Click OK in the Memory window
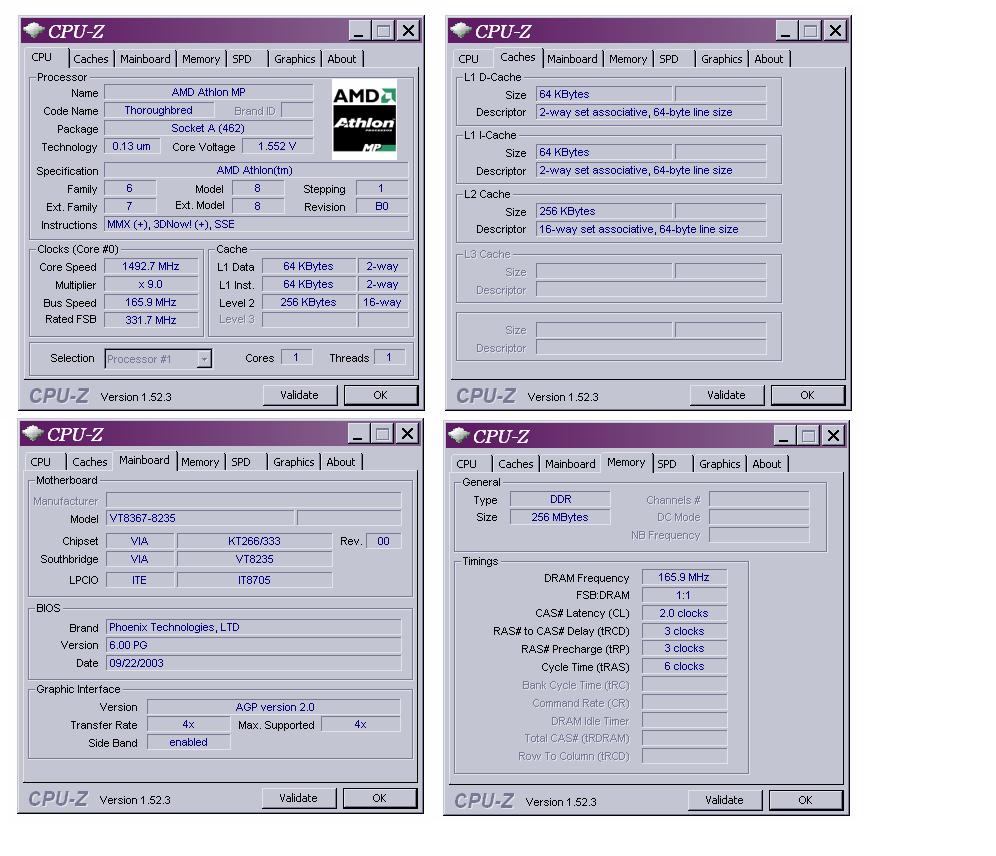Image resolution: width=996 pixels, height=856 pixels. [805, 800]
